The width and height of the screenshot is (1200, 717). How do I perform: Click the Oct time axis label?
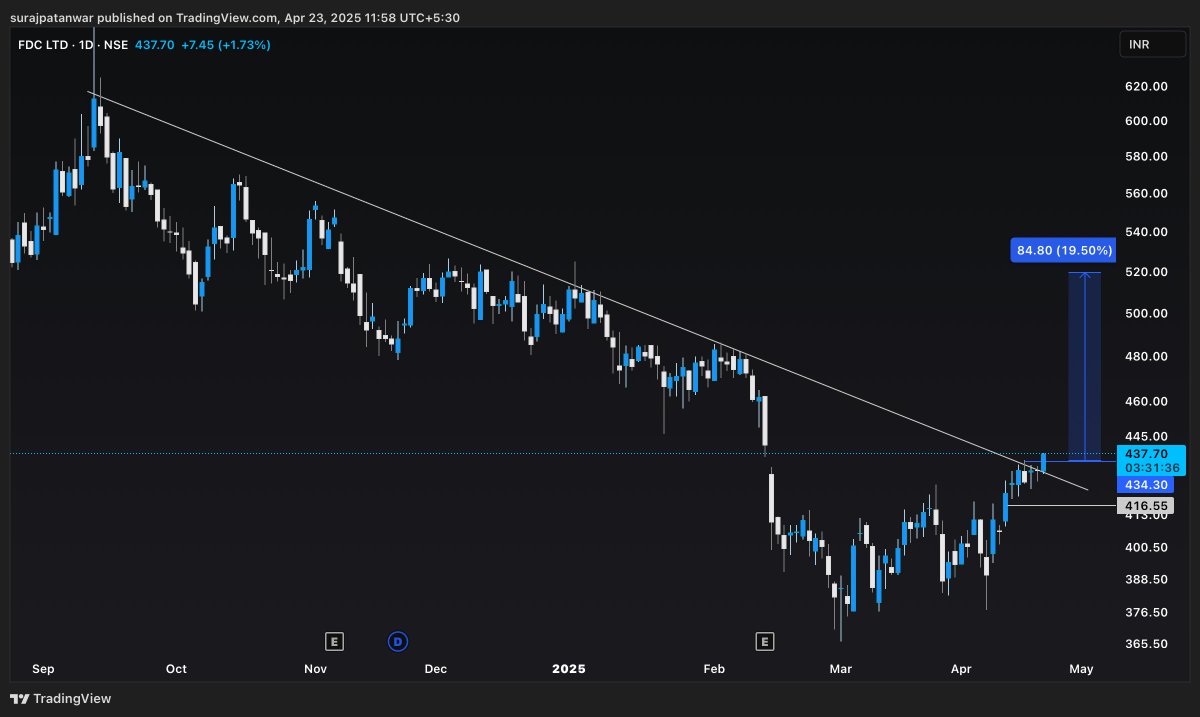[x=176, y=668]
